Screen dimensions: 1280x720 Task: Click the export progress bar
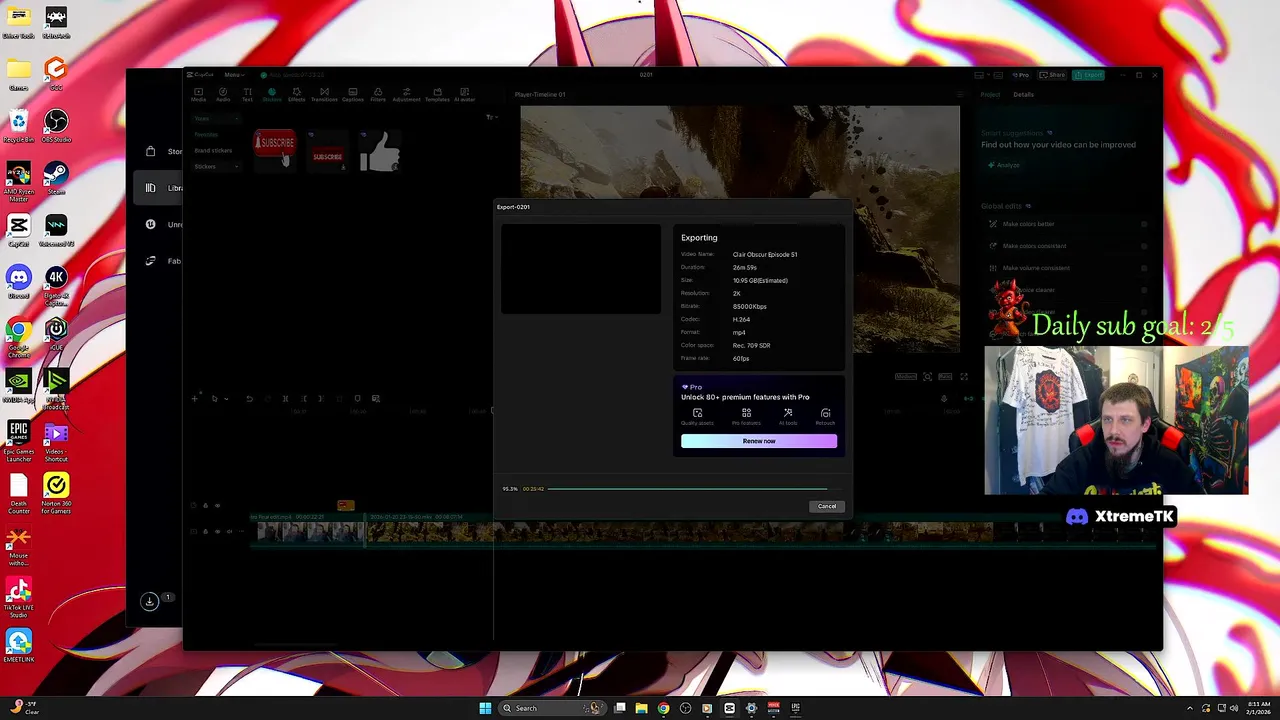coord(694,489)
